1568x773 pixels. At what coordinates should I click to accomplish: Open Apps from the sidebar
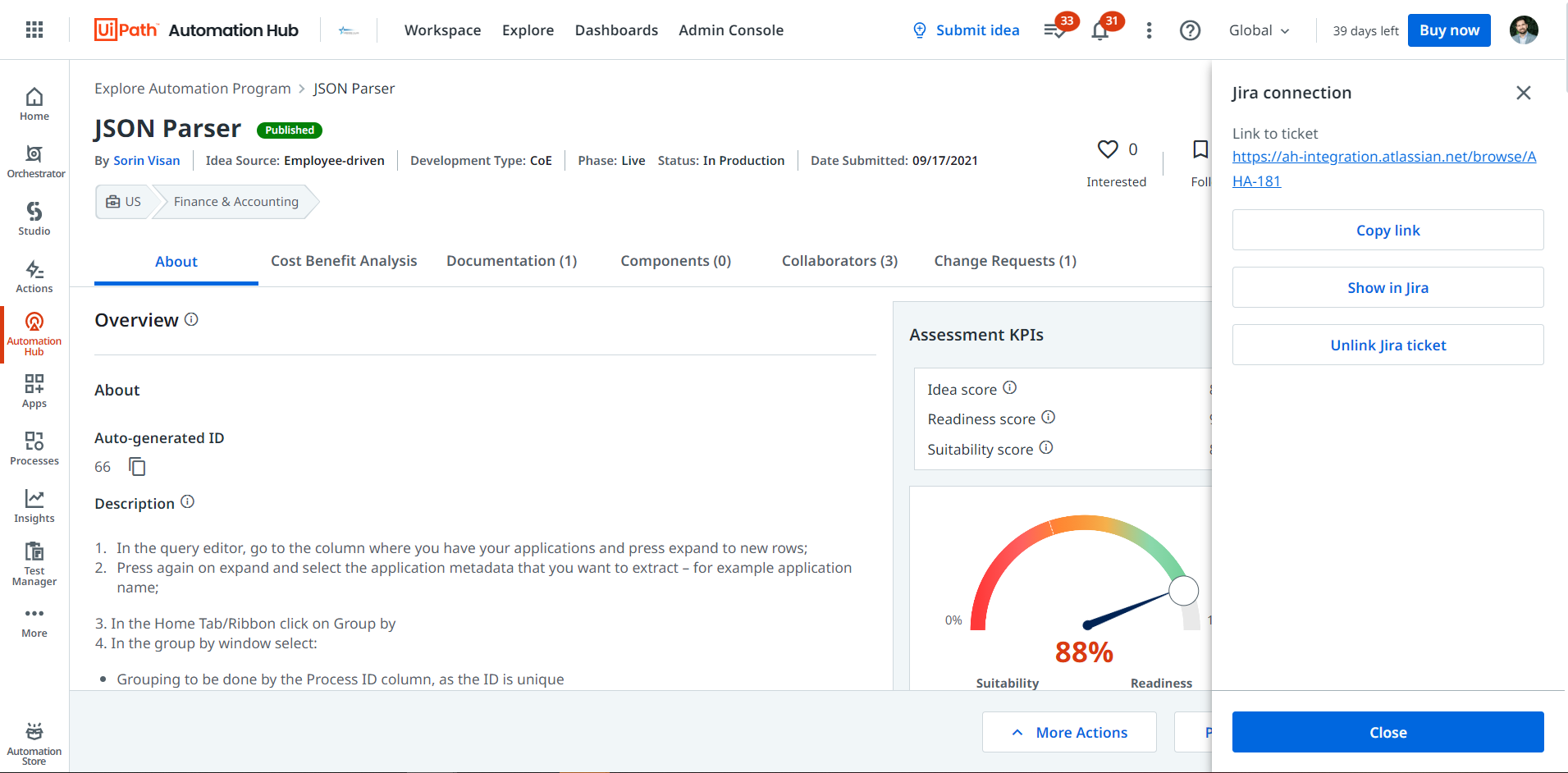pos(34,391)
